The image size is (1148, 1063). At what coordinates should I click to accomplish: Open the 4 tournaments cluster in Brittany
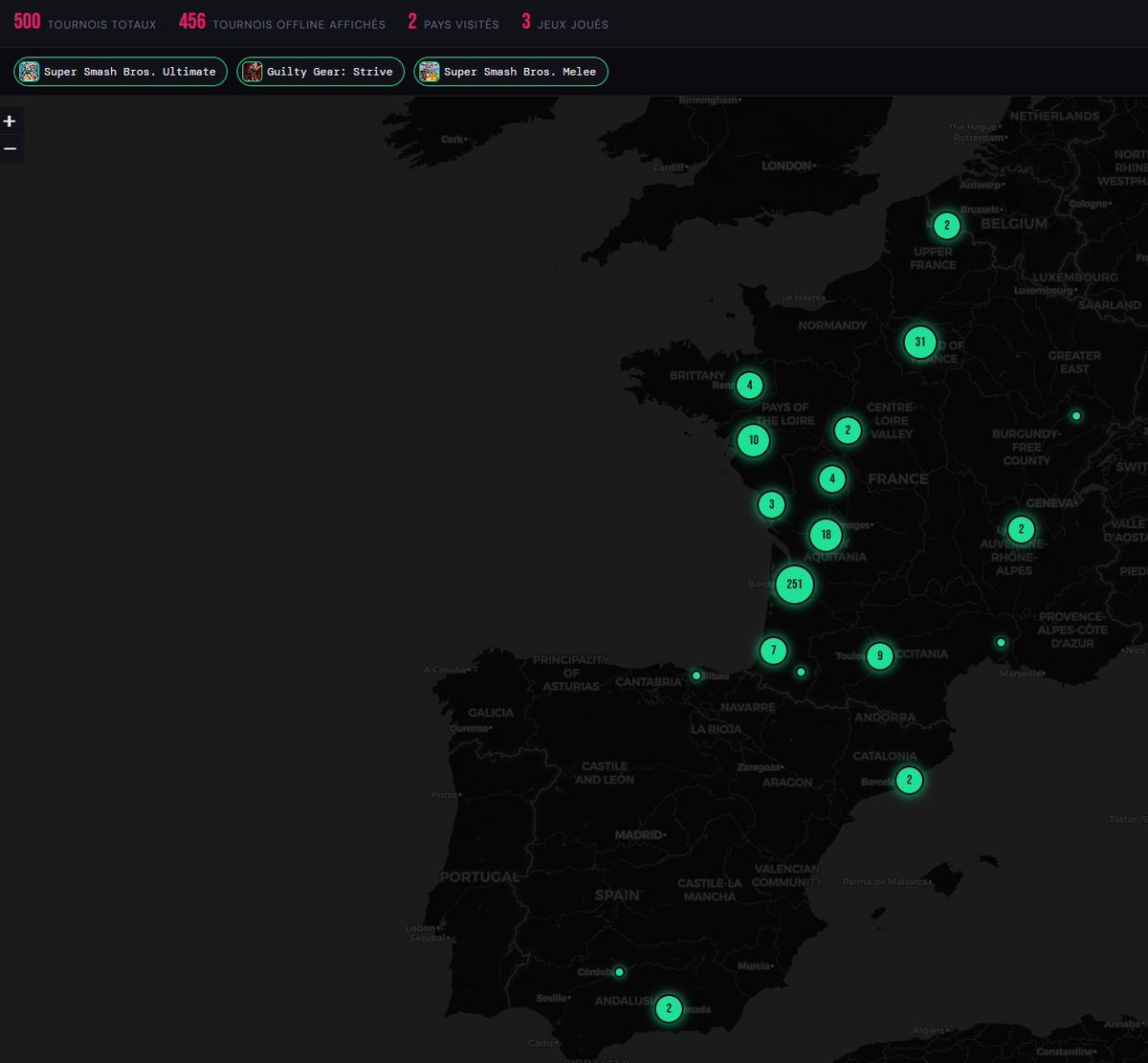(750, 386)
